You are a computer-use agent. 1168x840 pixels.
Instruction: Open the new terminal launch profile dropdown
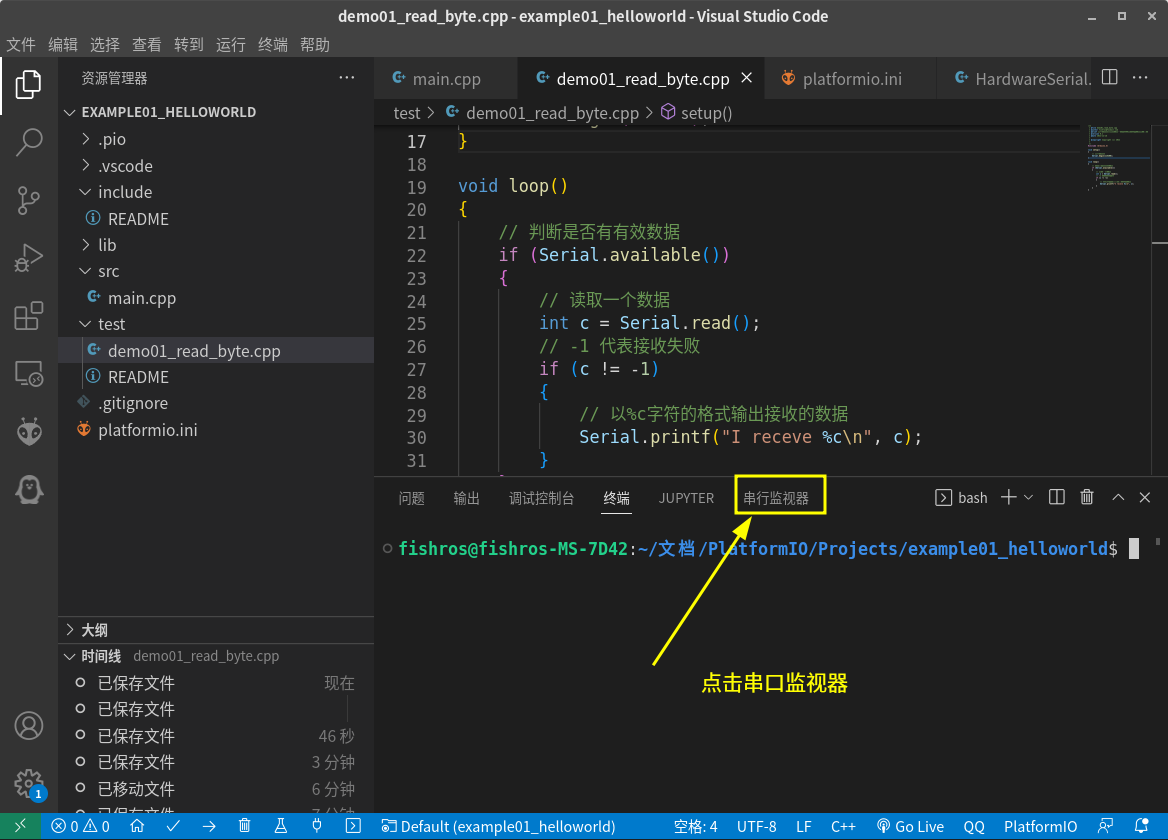coord(1029,498)
